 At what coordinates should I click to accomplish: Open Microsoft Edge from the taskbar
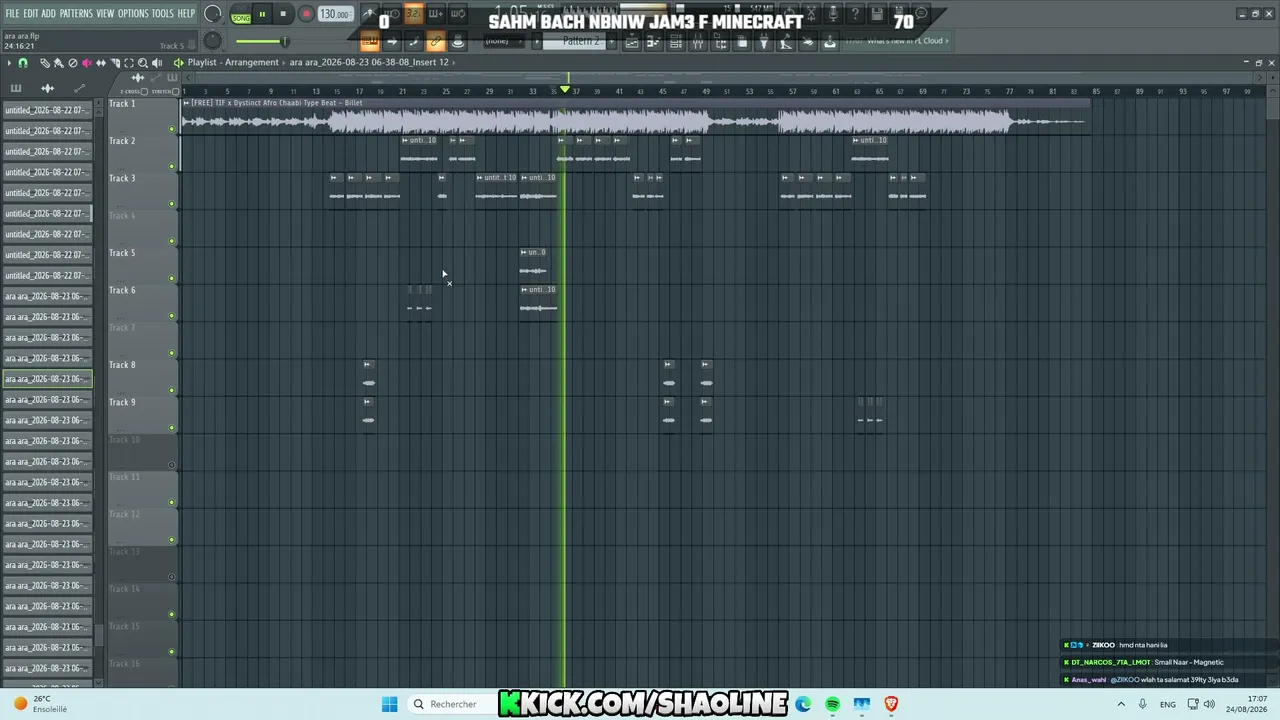tap(803, 704)
